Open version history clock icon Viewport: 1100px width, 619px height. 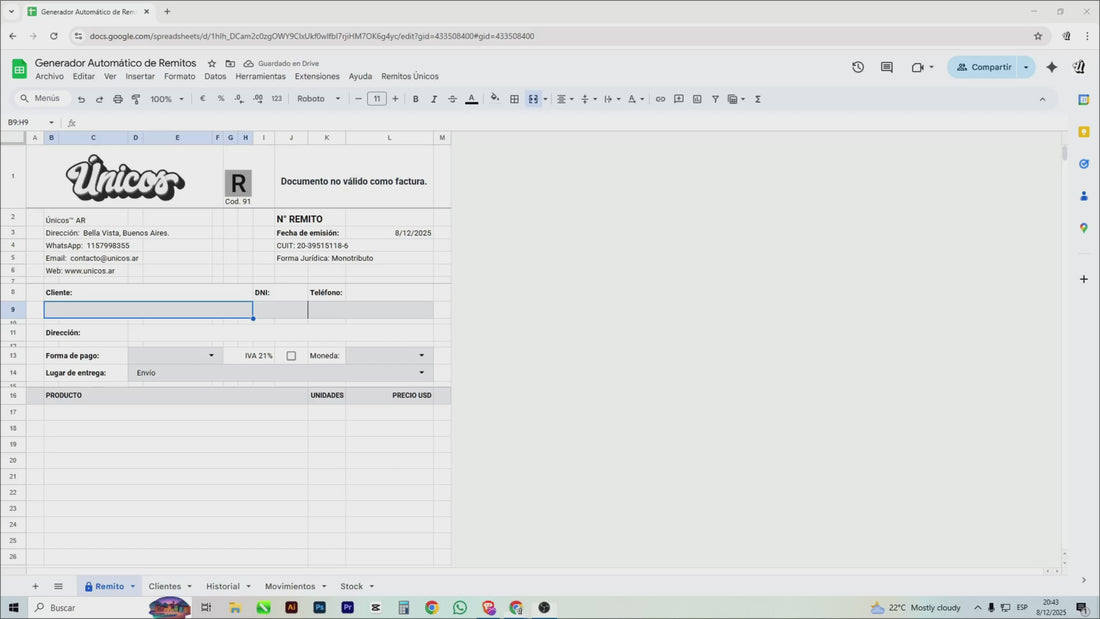[x=858, y=67]
